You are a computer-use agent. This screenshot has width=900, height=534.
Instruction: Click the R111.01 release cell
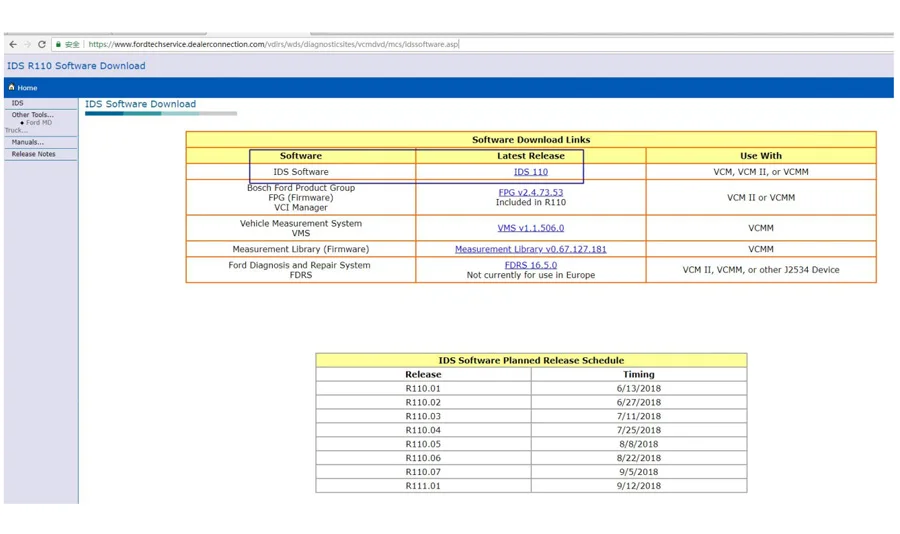423,486
